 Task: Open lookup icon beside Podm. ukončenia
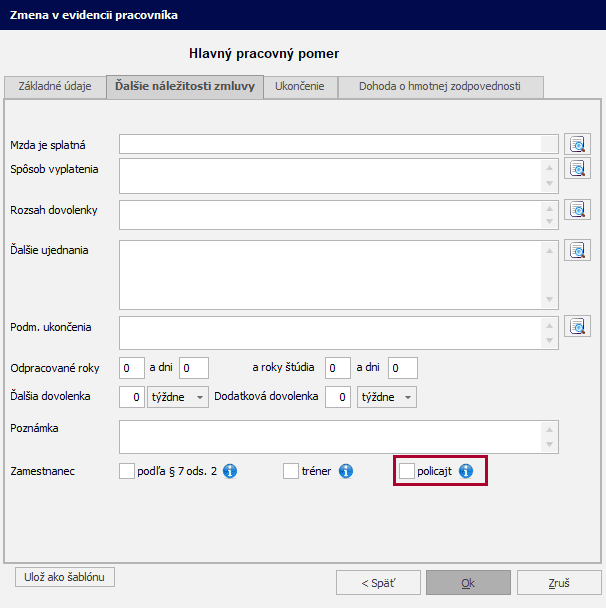coord(577,326)
